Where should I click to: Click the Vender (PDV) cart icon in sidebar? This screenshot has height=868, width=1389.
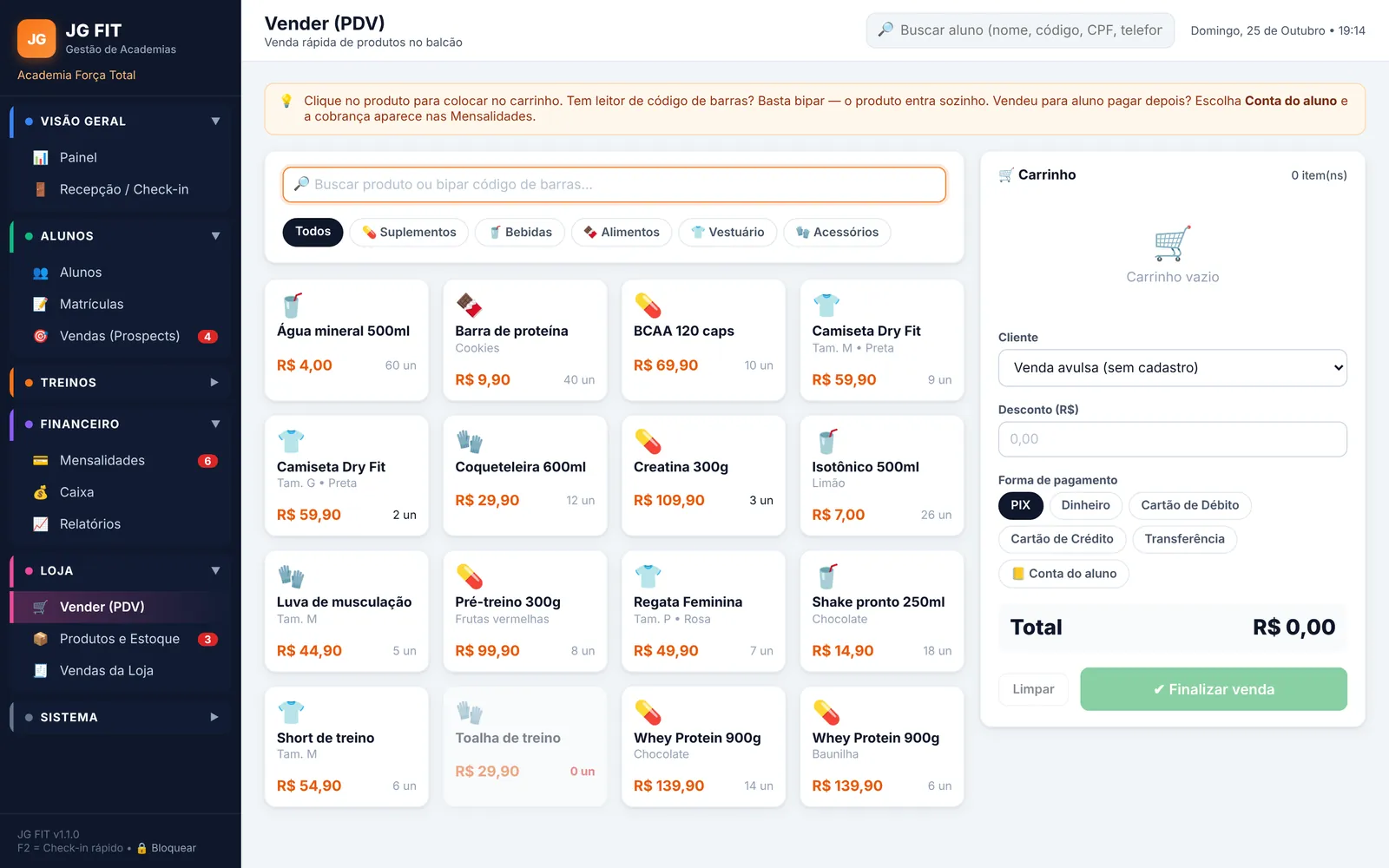[41, 607]
